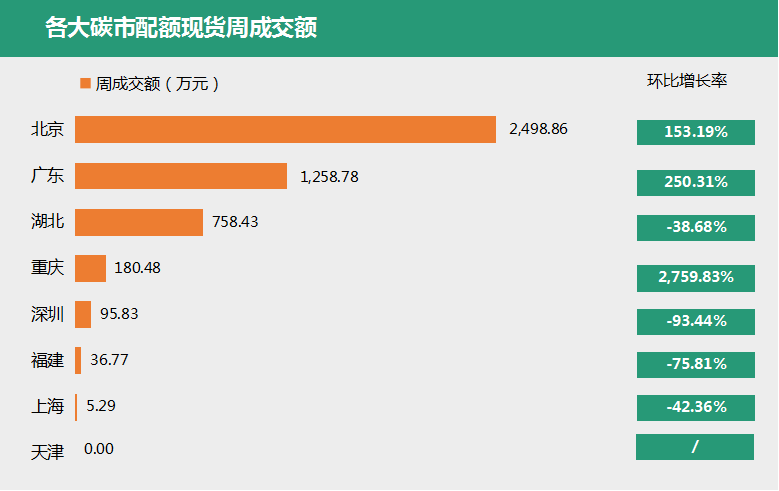The width and height of the screenshot is (779, 491).
Task: Click the 湖北 bar in the chart
Action: [x=139, y=222]
